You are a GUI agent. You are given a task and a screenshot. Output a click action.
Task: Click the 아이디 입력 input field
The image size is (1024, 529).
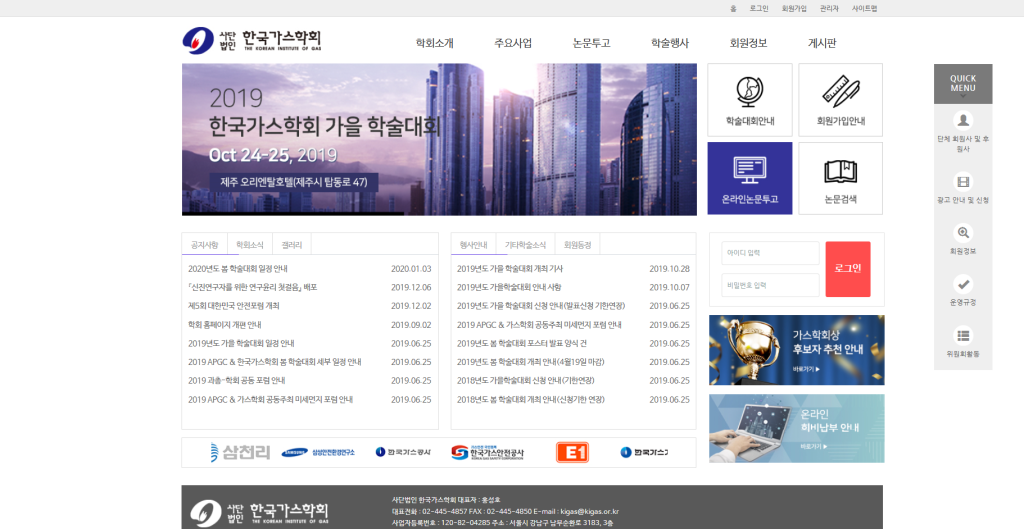pyautogui.click(x=770, y=253)
